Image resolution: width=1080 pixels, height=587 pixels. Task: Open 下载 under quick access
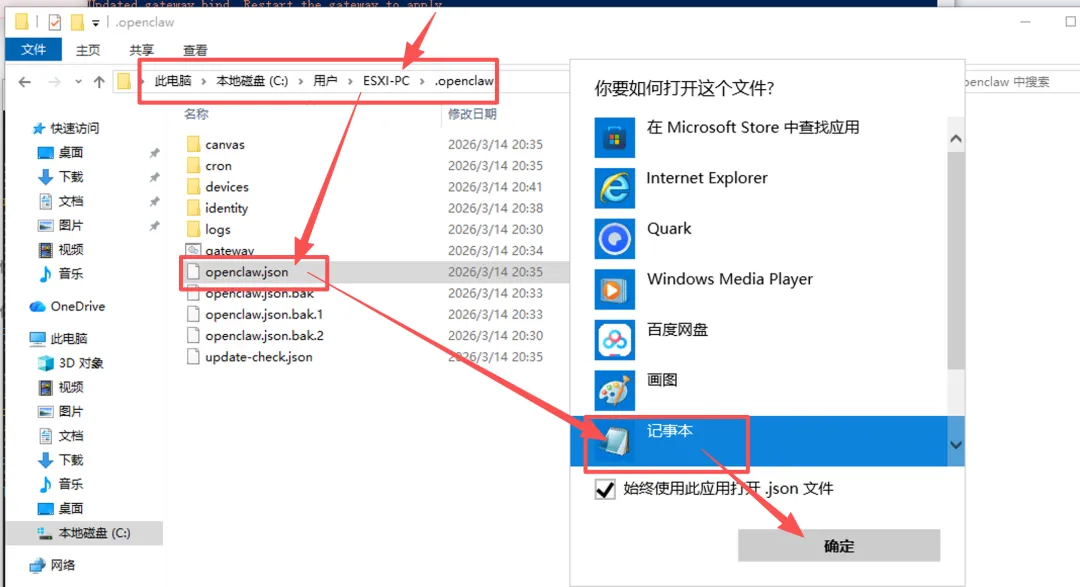point(70,176)
